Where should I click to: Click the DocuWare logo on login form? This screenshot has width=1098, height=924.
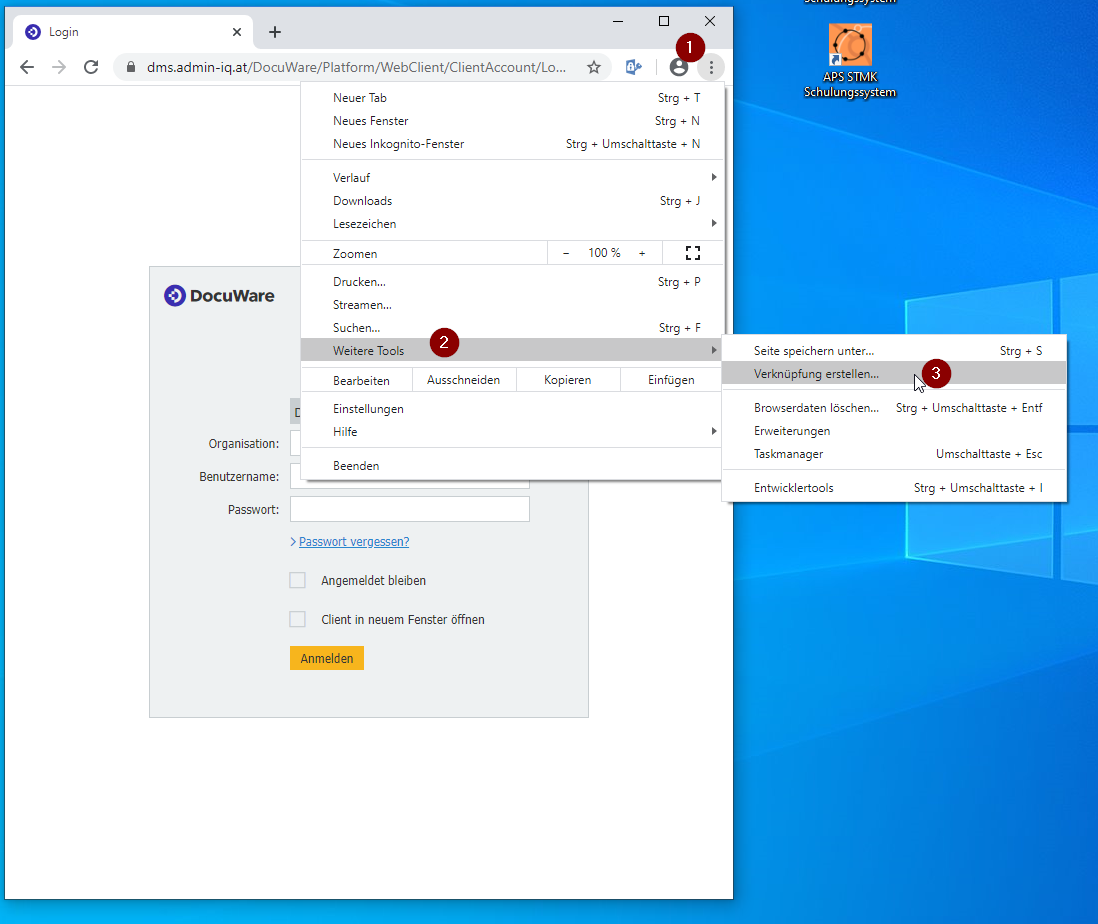[x=219, y=295]
